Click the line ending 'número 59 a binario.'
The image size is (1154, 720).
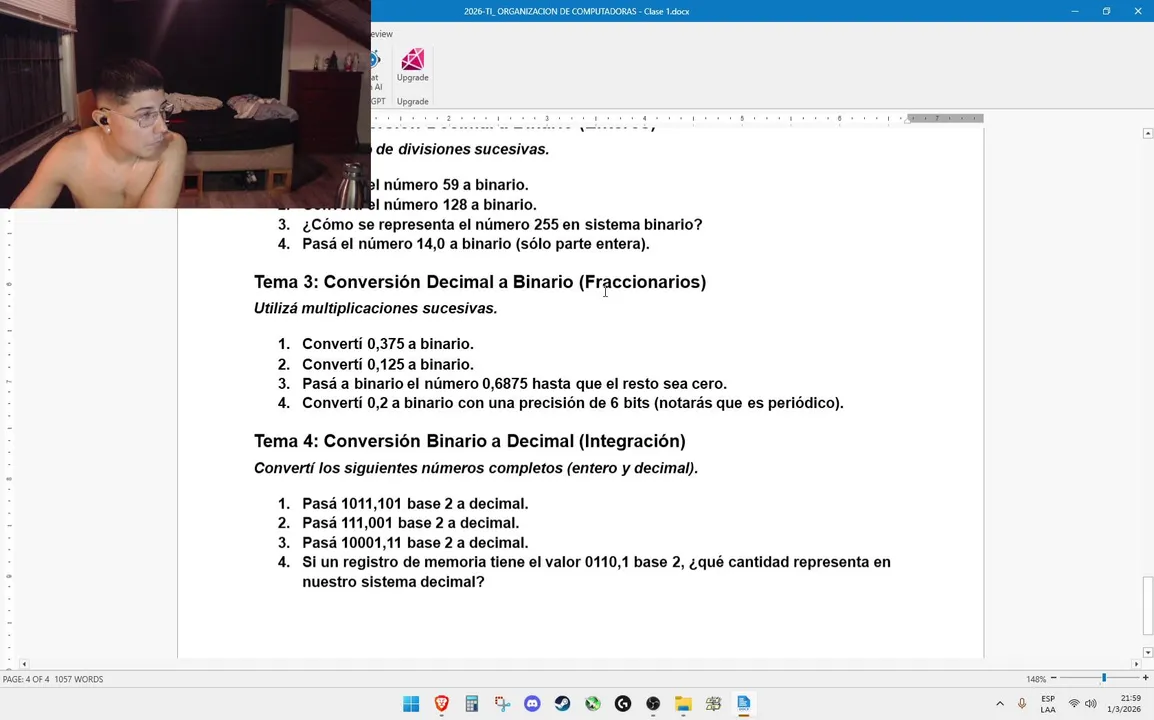click(x=450, y=185)
